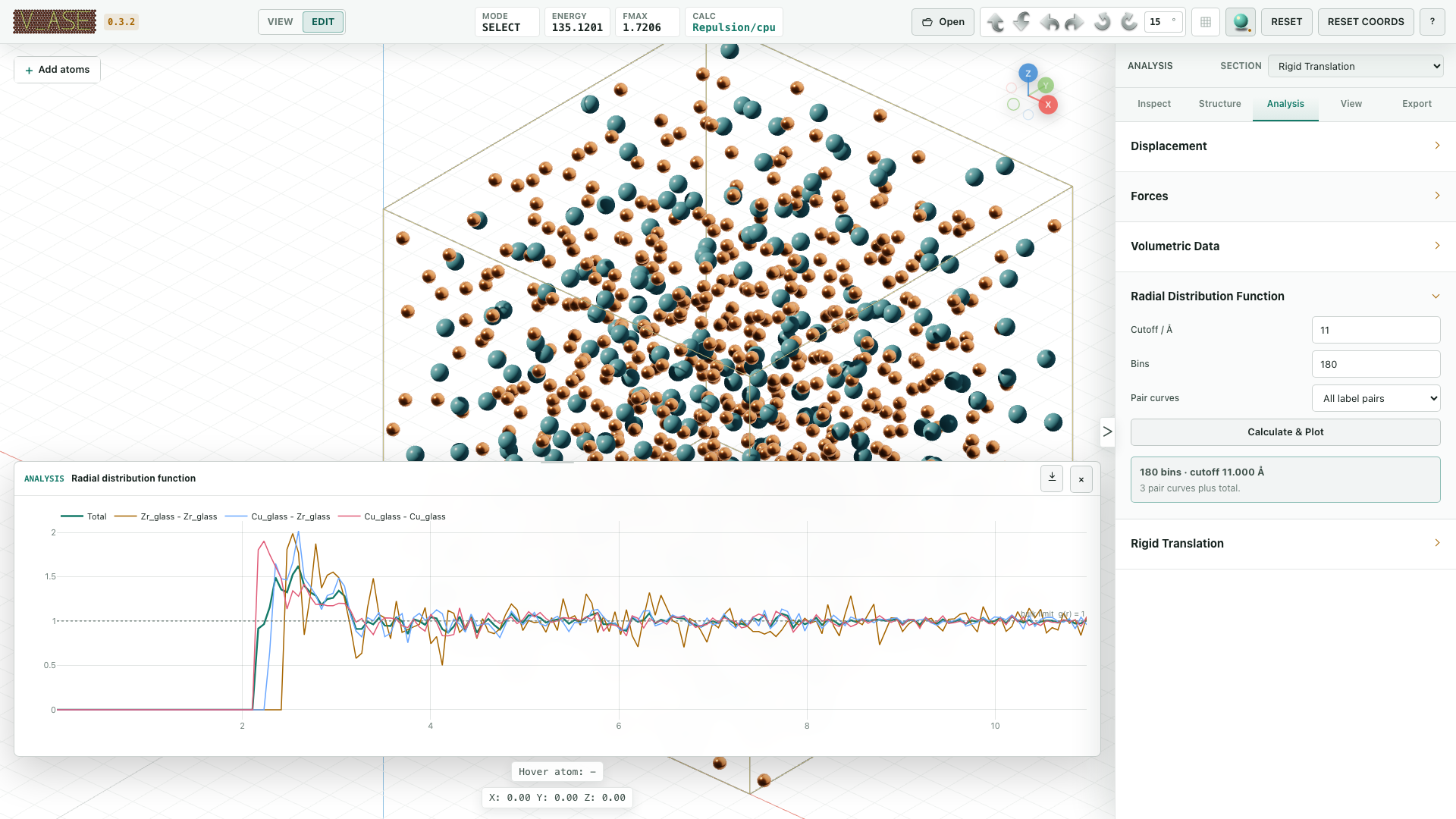Viewport: 1456px width, 819px height.
Task: Toggle the Zr_glass - Zr_glass legend entry
Action: pyautogui.click(x=165, y=516)
